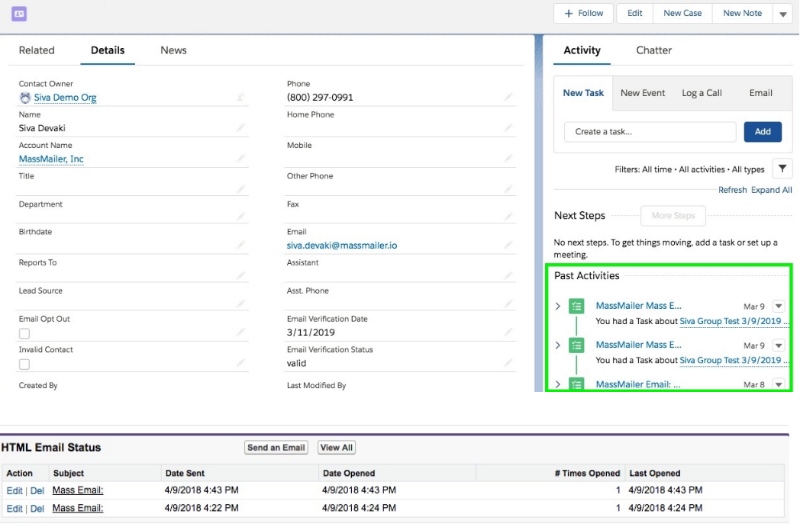The width and height of the screenshot is (800, 527).
Task: Open the dropdown arrow next to New Note
Action: pos(782,14)
